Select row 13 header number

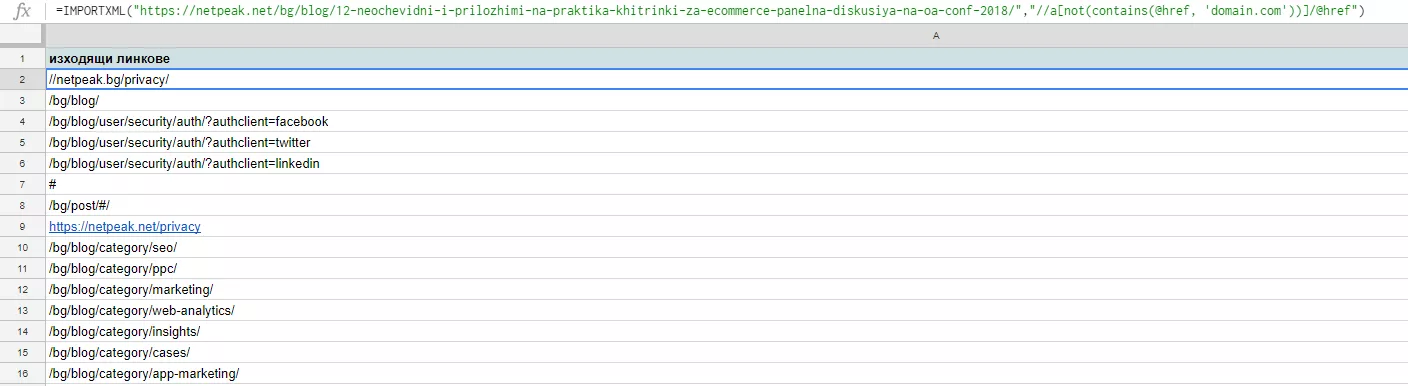click(x=22, y=311)
